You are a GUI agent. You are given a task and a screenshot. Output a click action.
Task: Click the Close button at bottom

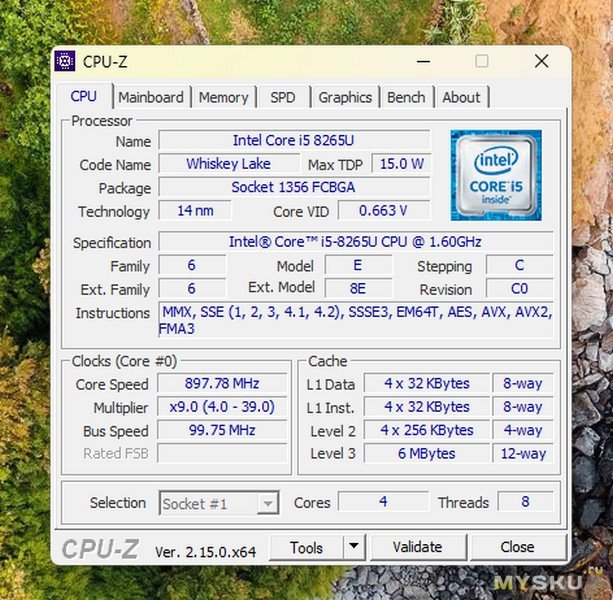[517, 547]
